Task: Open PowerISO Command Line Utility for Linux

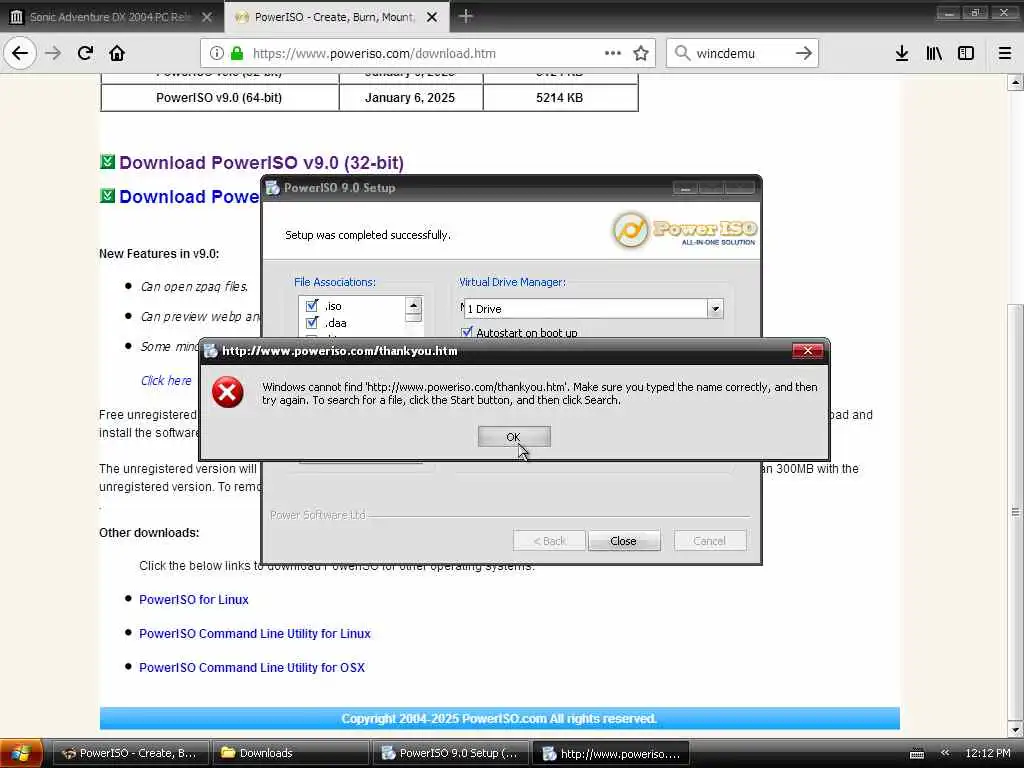Action: [x=255, y=633]
